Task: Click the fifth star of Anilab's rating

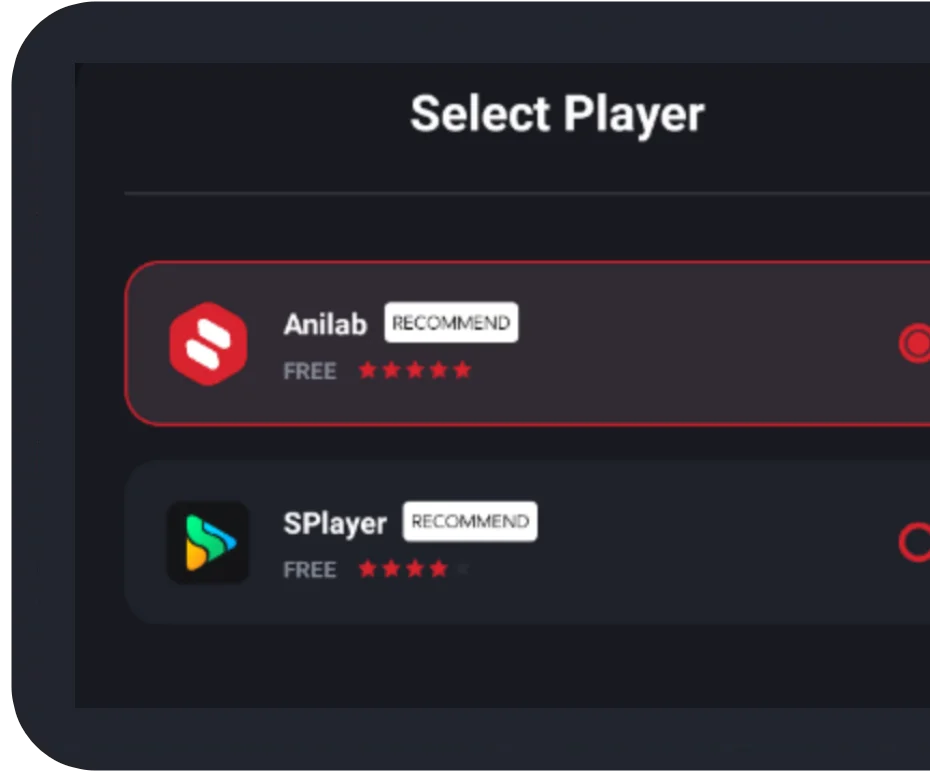Action: (462, 370)
